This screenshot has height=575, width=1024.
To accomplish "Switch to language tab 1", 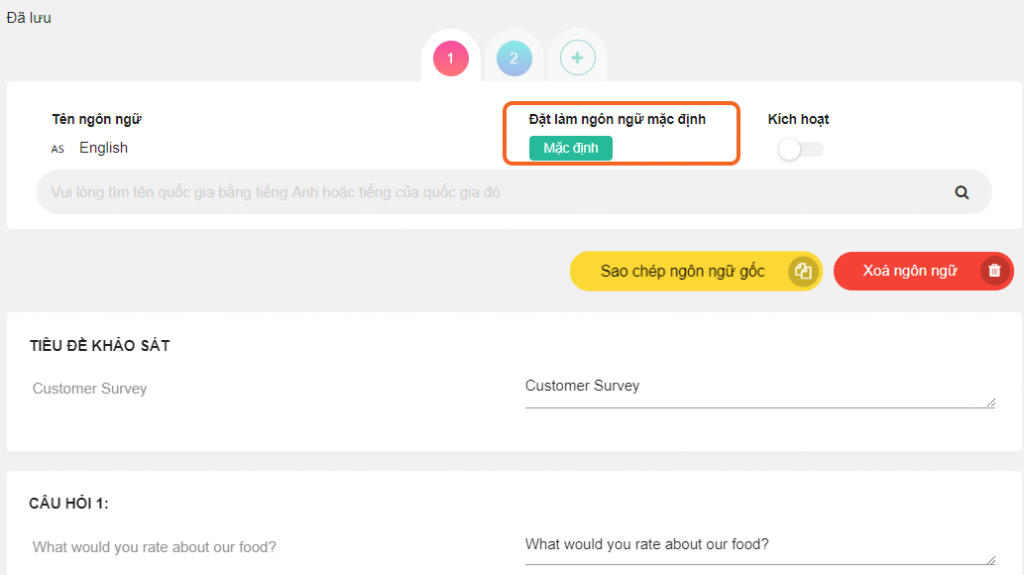I will pos(451,58).
